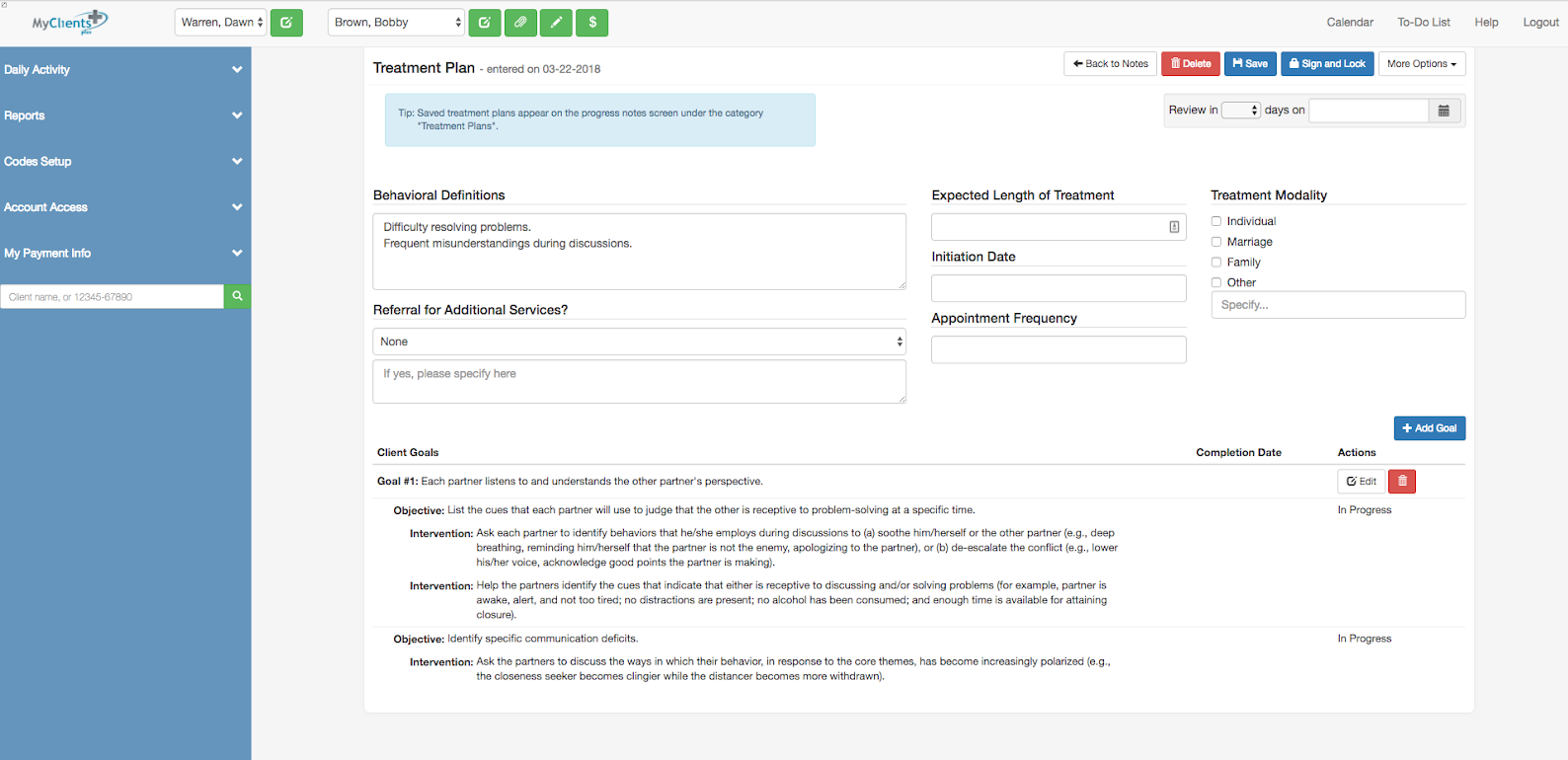This screenshot has width=1568, height=760.
Task: Click the green pencil icon in top toolbar
Action: 556,23
